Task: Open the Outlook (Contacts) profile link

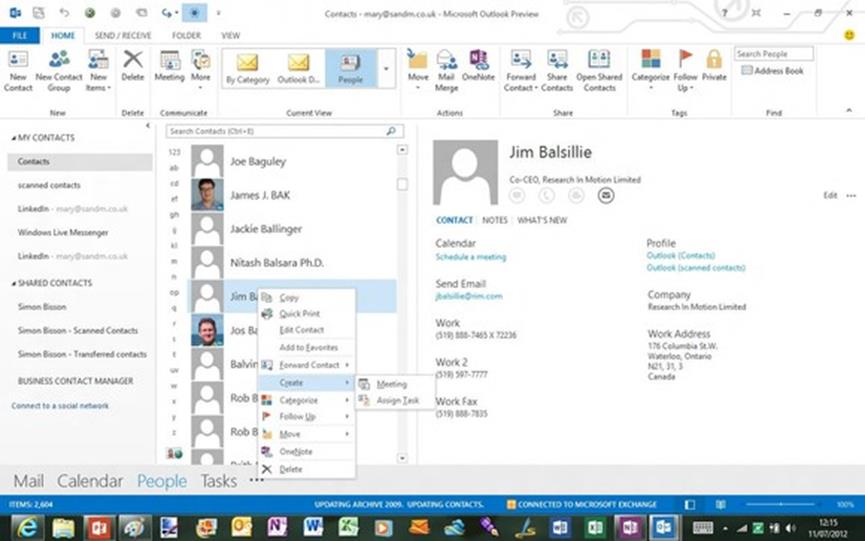Action: pos(681,255)
